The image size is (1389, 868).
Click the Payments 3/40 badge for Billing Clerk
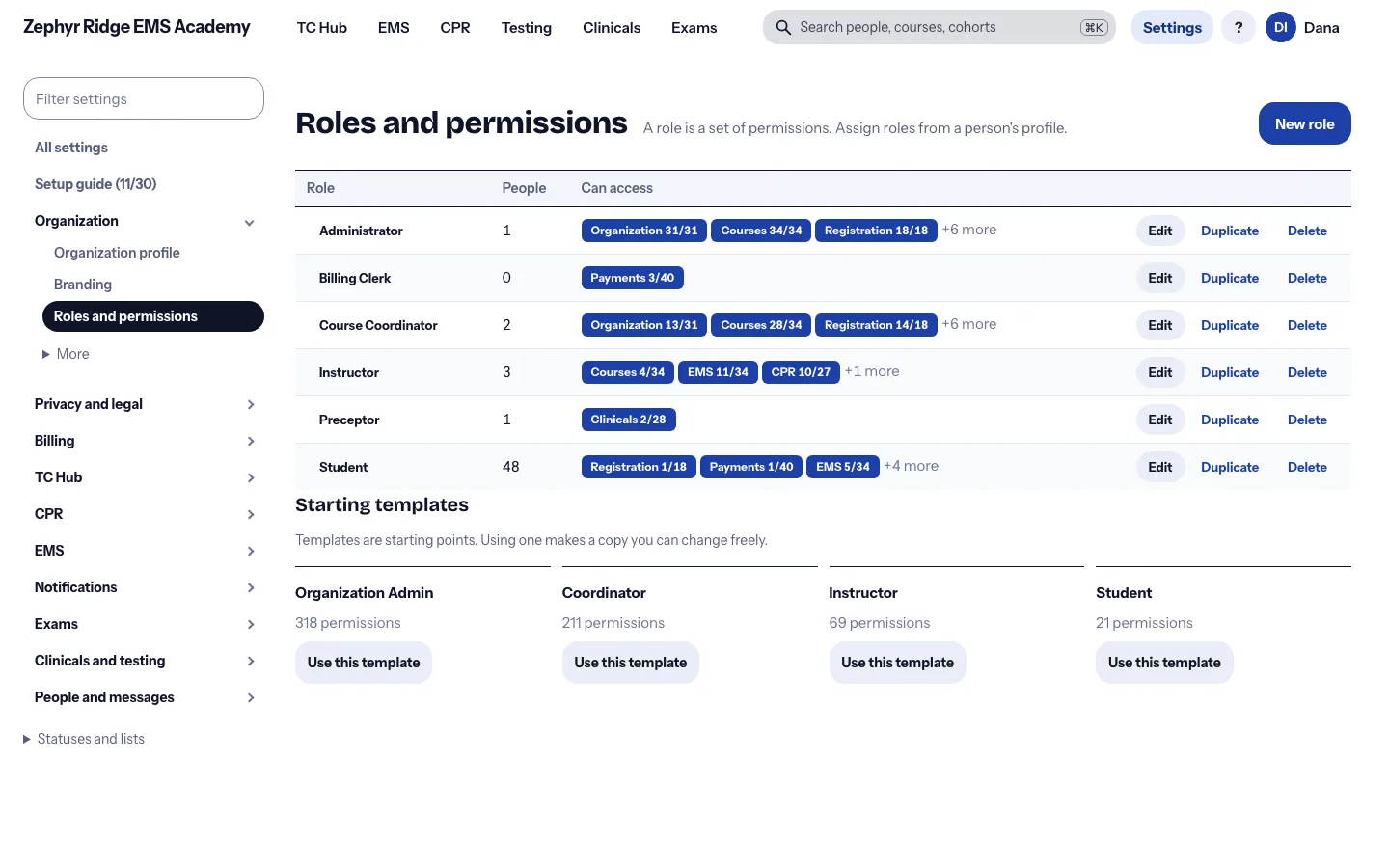click(x=633, y=278)
